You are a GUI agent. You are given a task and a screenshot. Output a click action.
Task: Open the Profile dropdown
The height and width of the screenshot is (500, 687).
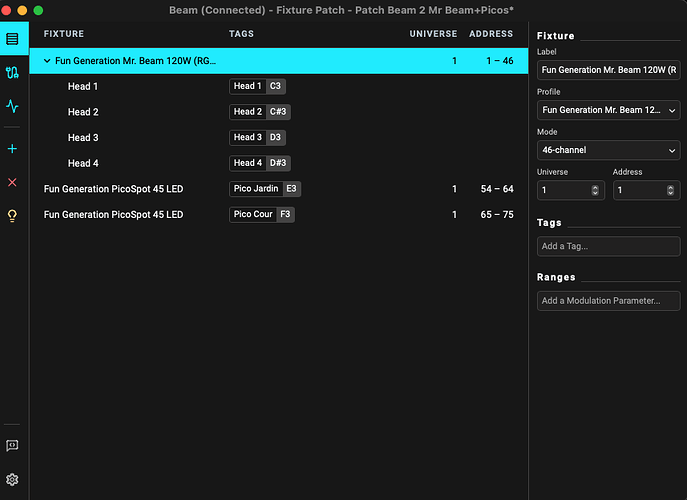click(608, 110)
